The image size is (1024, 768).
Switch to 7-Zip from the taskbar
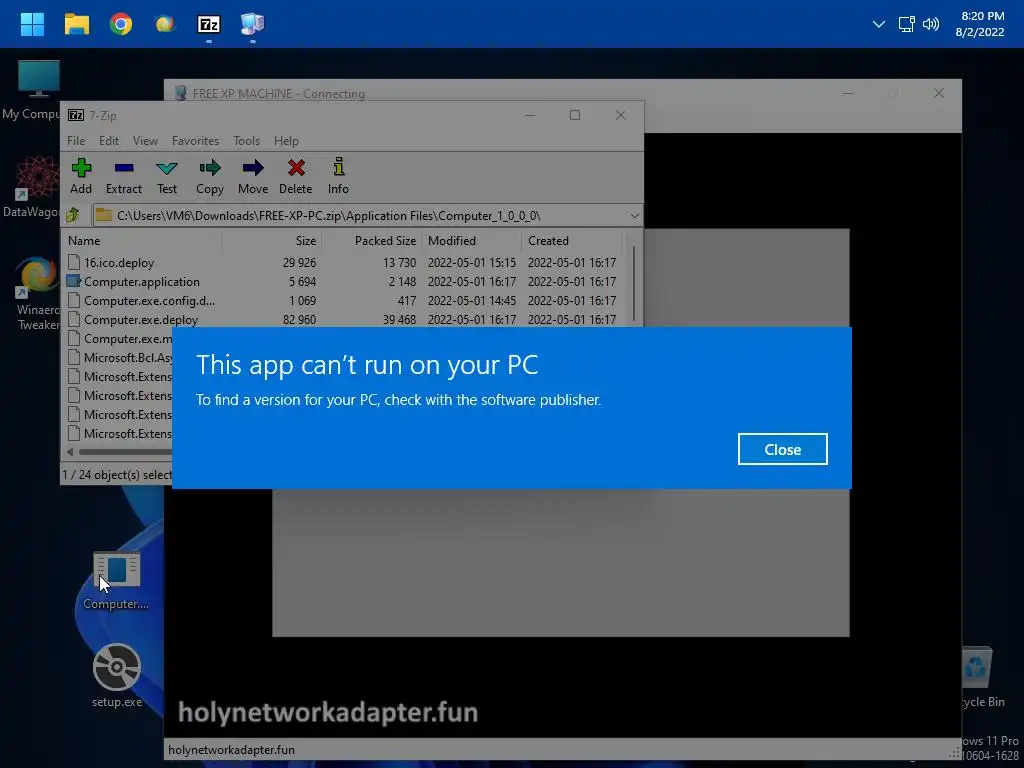[209, 24]
